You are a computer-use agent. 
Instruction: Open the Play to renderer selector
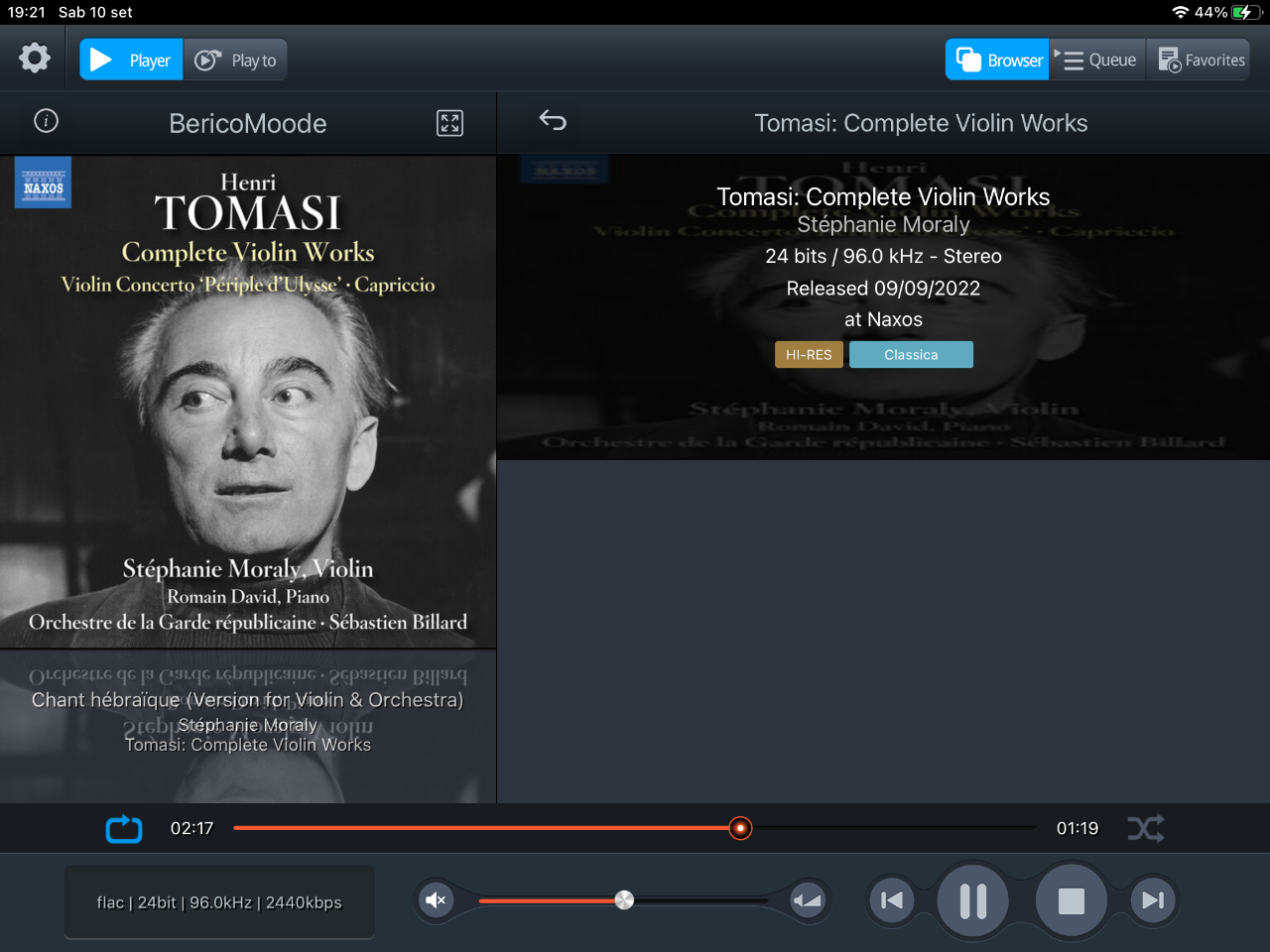(x=236, y=60)
